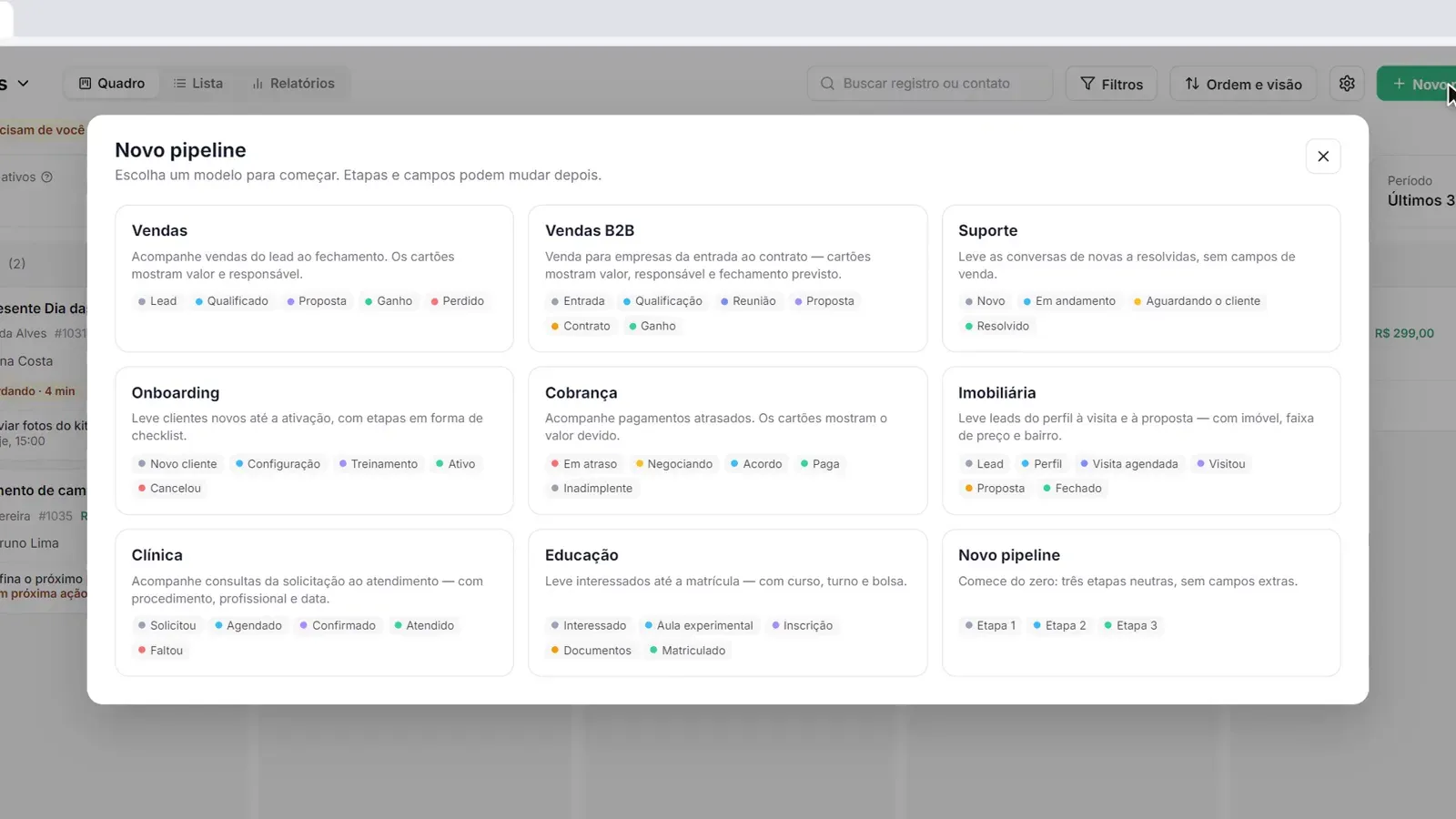The image size is (1456, 819).
Task: Pick the Imobiliária template card
Action: (1141, 440)
